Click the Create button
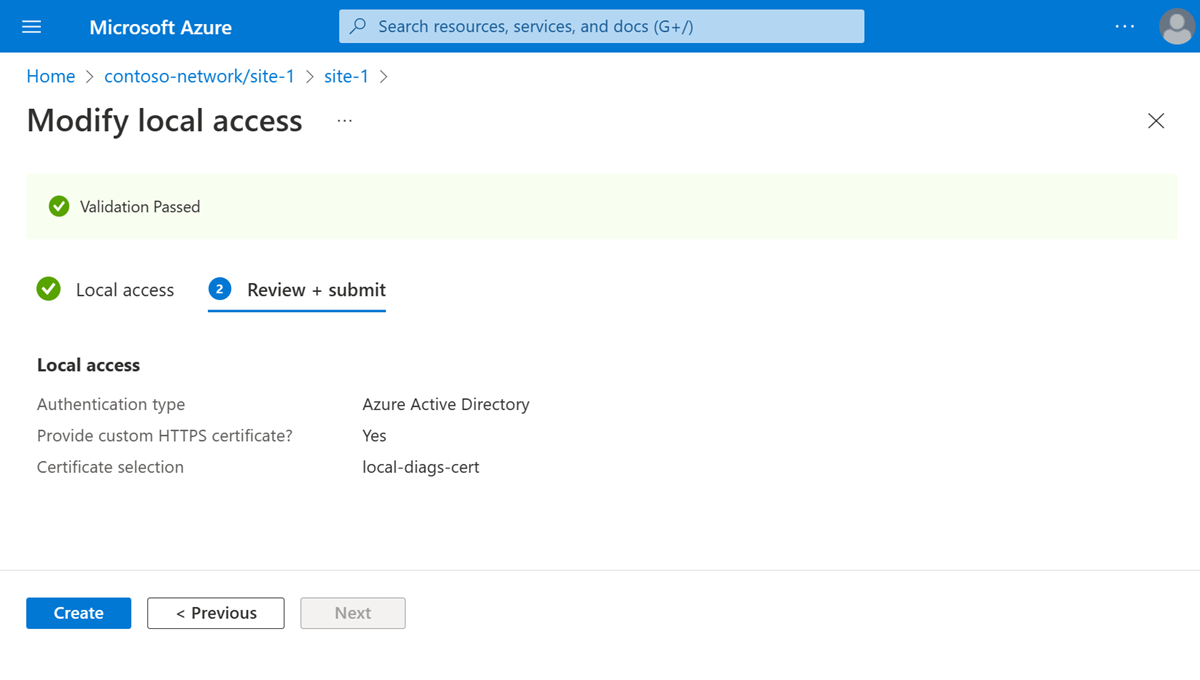 coord(78,613)
